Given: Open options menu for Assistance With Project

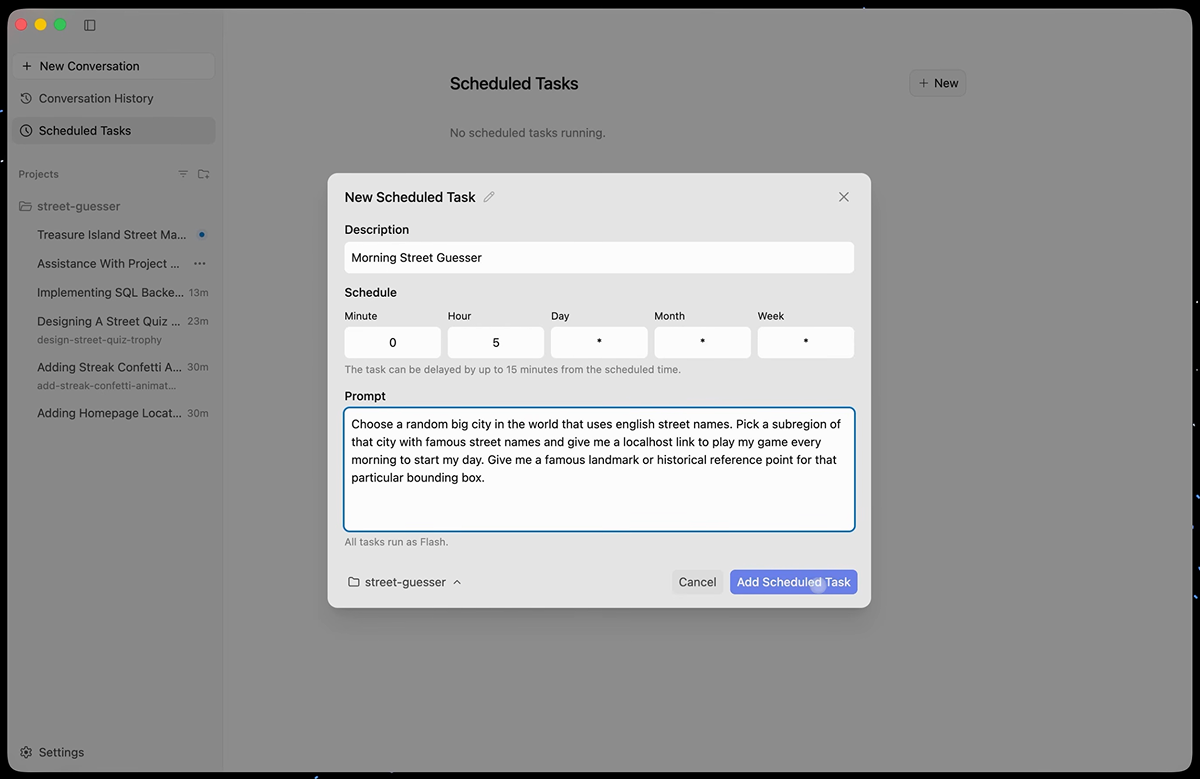Looking at the screenshot, I should tap(200, 264).
